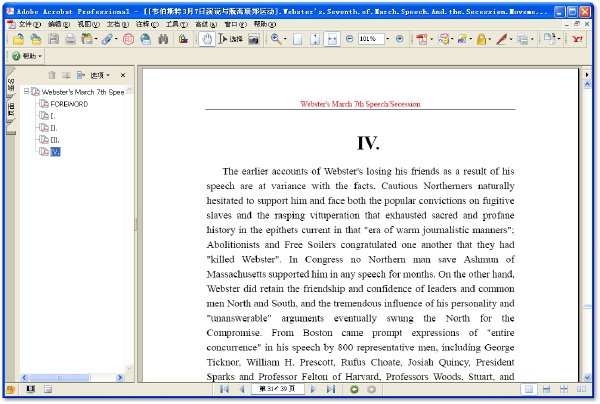Click the green Previous View button

click(354, 389)
